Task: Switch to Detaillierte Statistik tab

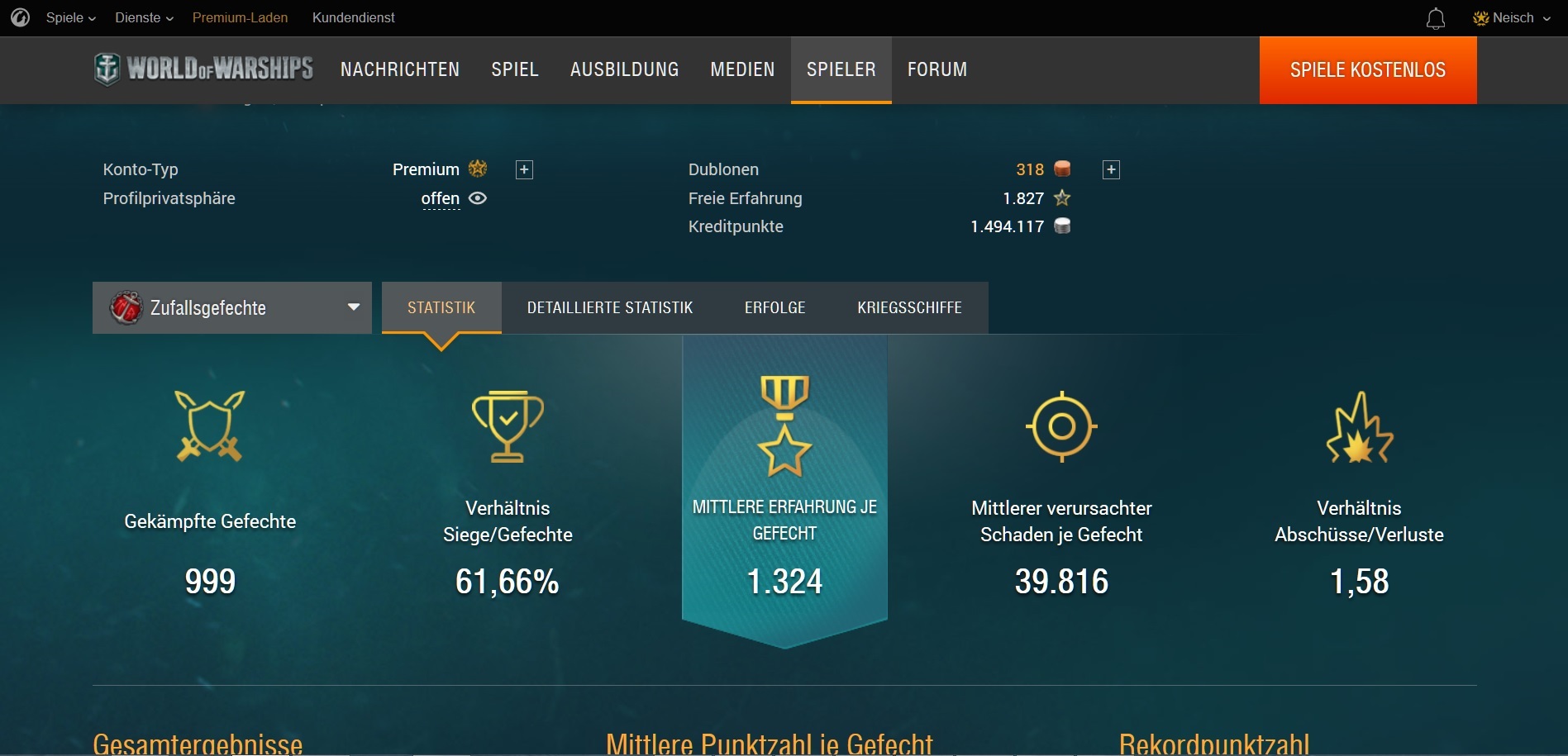Action: 610,307
